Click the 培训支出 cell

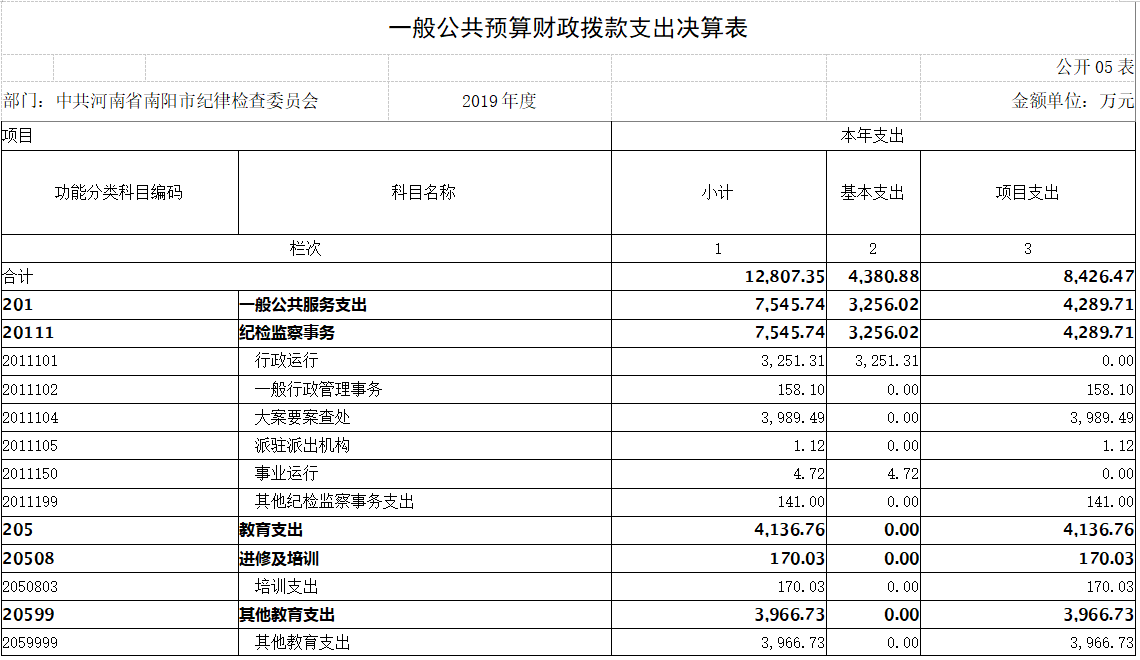coord(425,587)
